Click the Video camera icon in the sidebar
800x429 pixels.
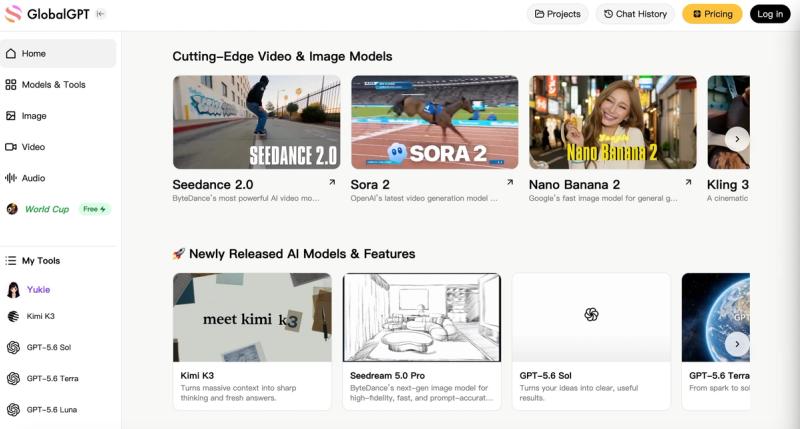pos(11,147)
